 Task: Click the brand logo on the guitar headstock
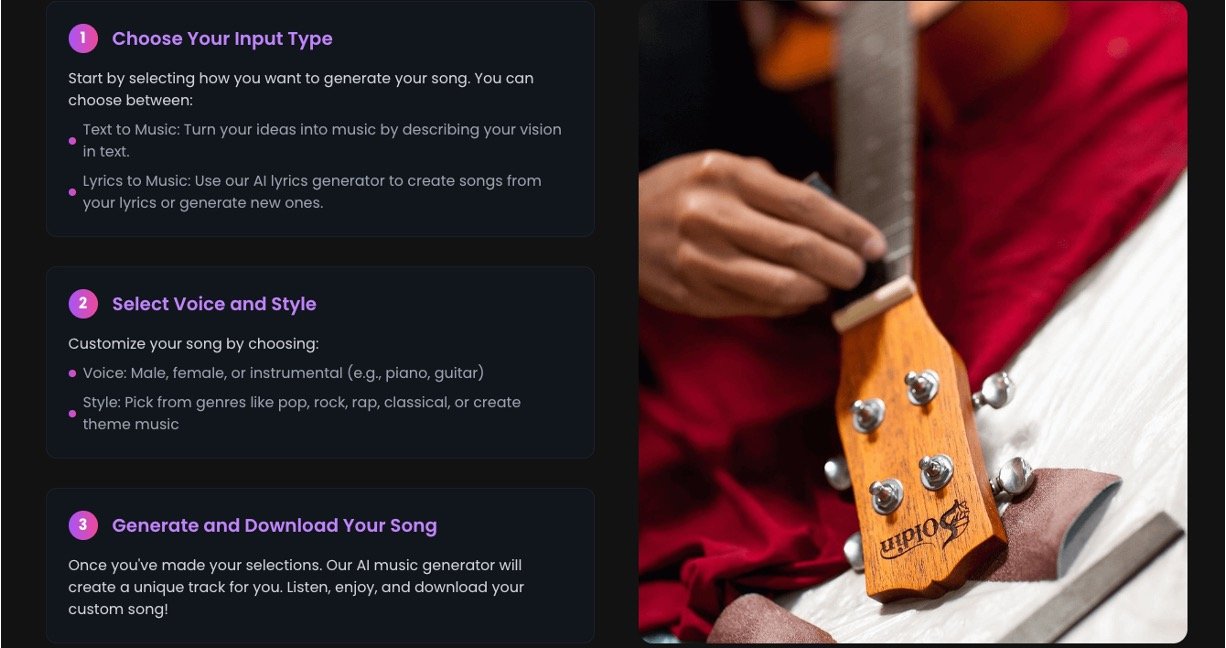pos(924,530)
